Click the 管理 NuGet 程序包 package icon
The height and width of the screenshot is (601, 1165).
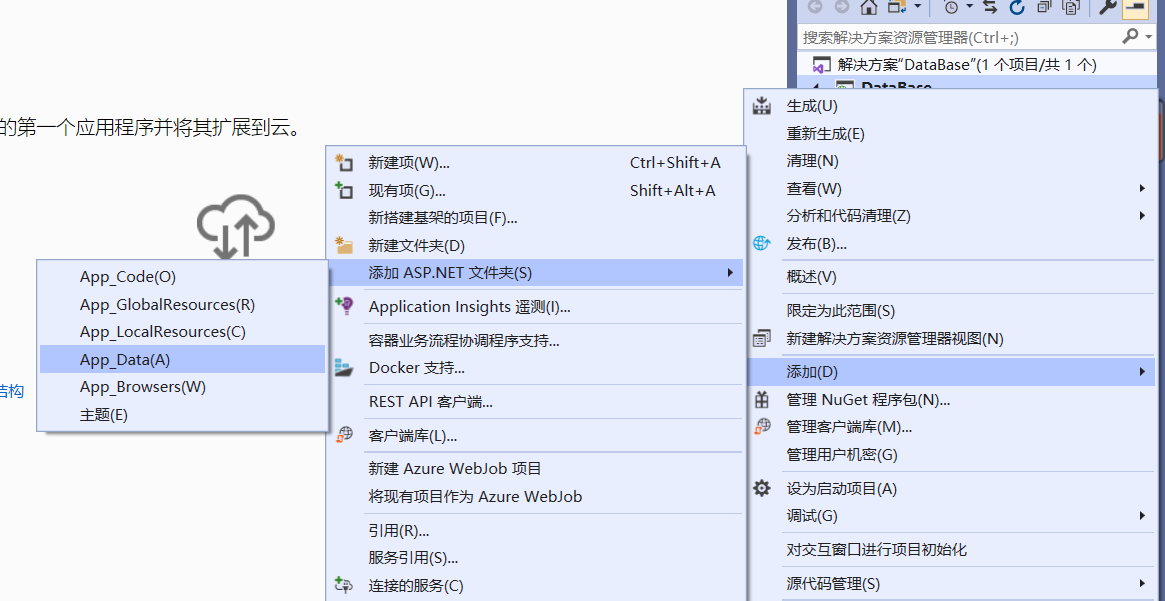coord(761,400)
